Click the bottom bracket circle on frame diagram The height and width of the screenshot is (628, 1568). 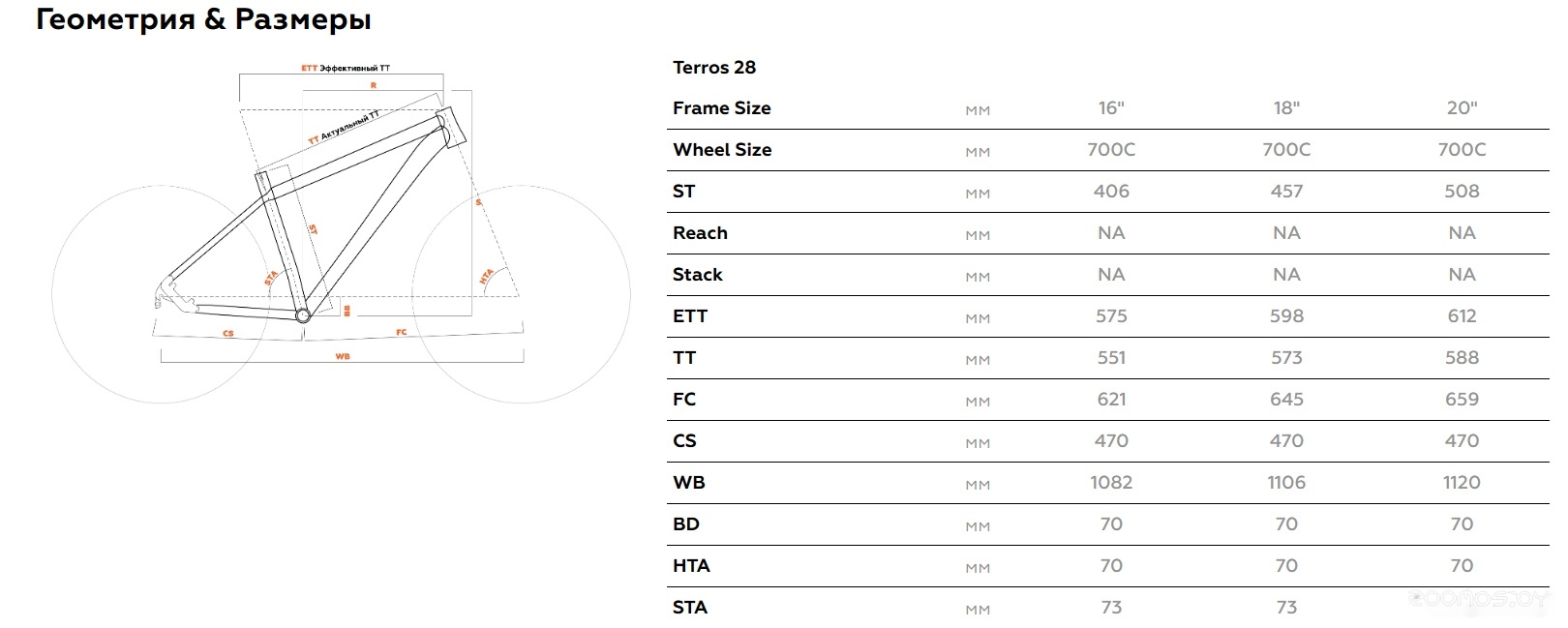(x=302, y=315)
